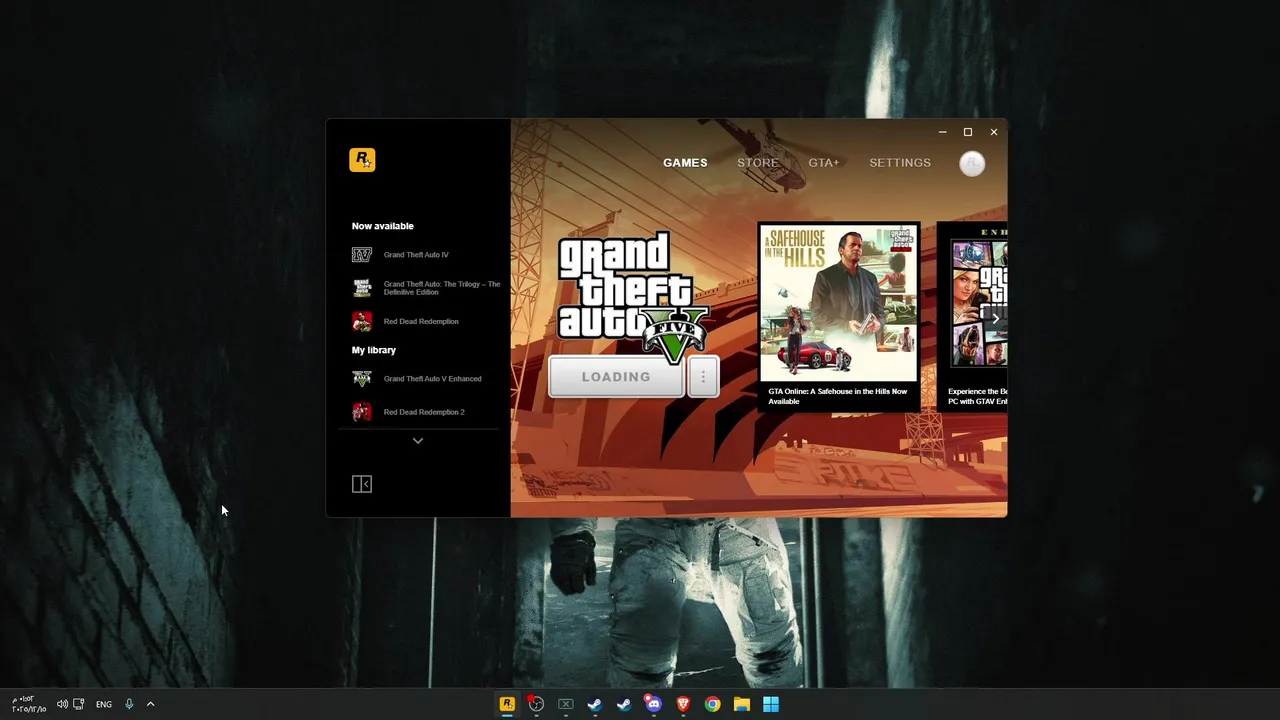Click the 'Red Dead Redemption' library text
Image resolution: width=1280 pixels, height=720 pixels.
[x=421, y=321]
